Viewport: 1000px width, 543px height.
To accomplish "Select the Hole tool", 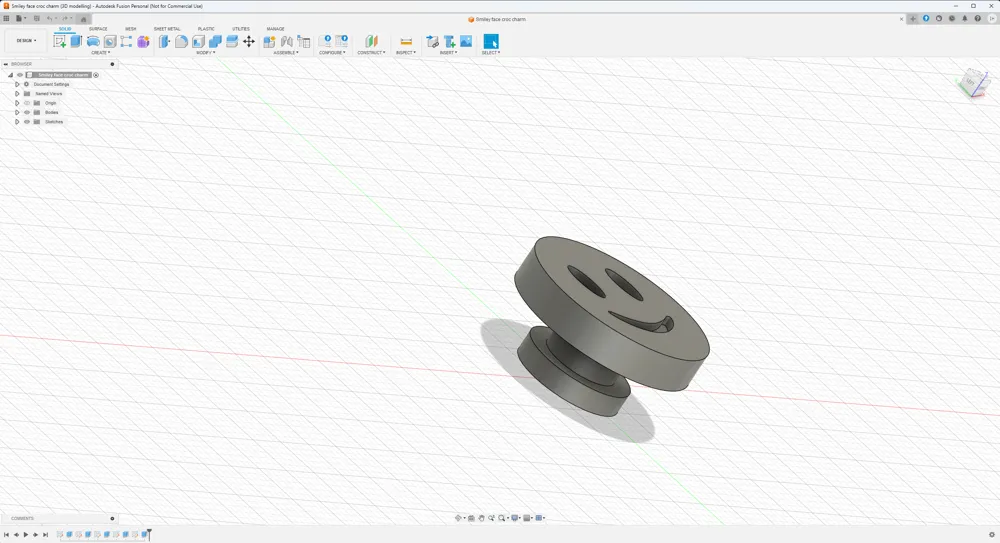I will pos(110,41).
